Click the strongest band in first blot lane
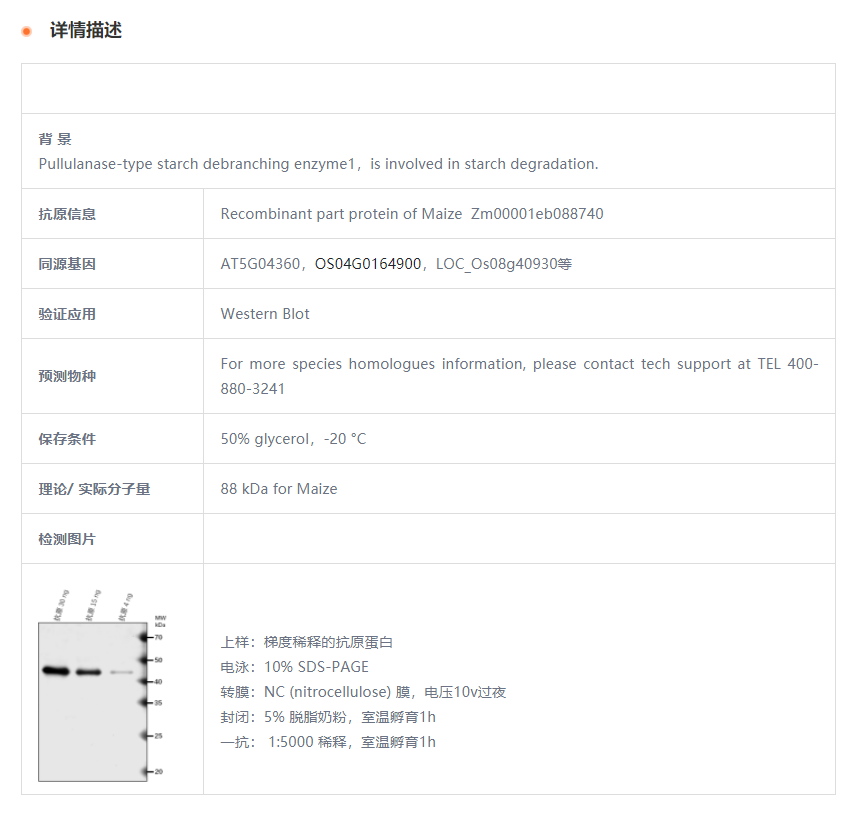 (55, 671)
